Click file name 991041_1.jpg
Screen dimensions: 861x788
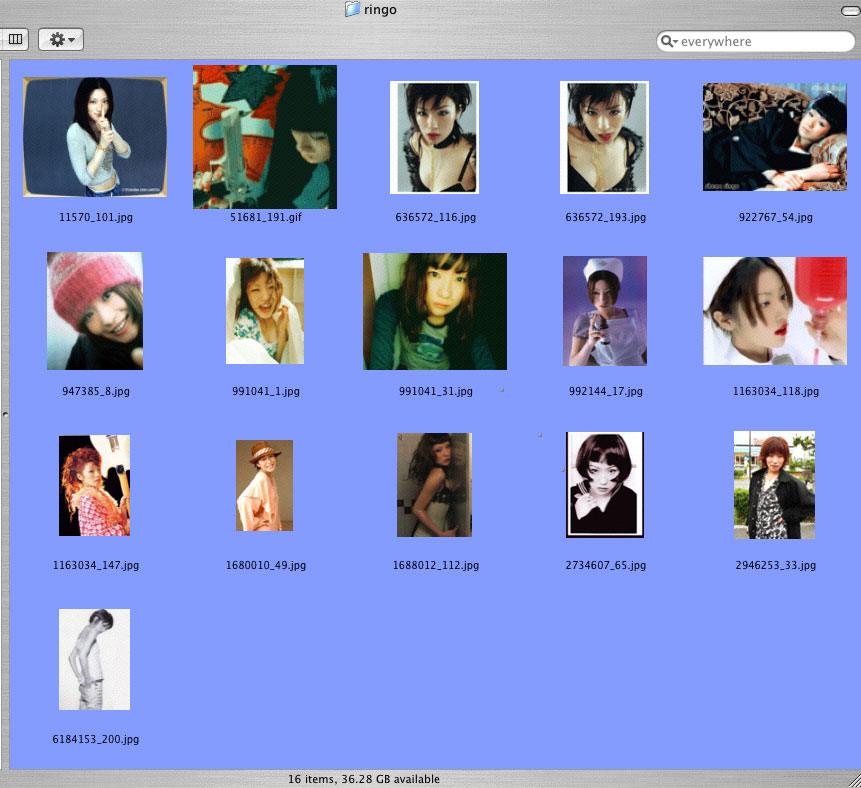pos(266,391)
